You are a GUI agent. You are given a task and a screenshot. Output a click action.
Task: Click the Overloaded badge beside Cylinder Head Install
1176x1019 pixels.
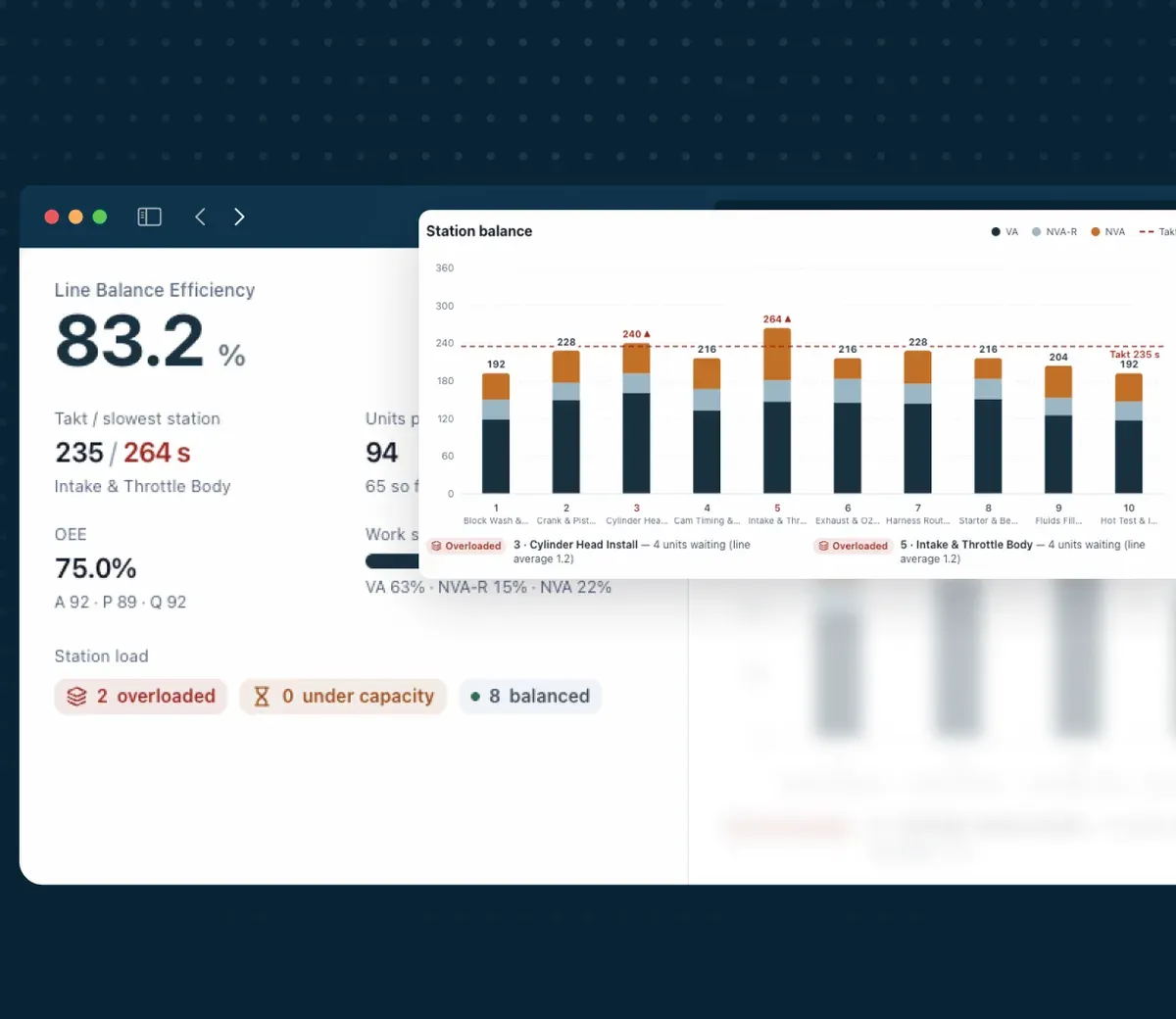(466, 546)
